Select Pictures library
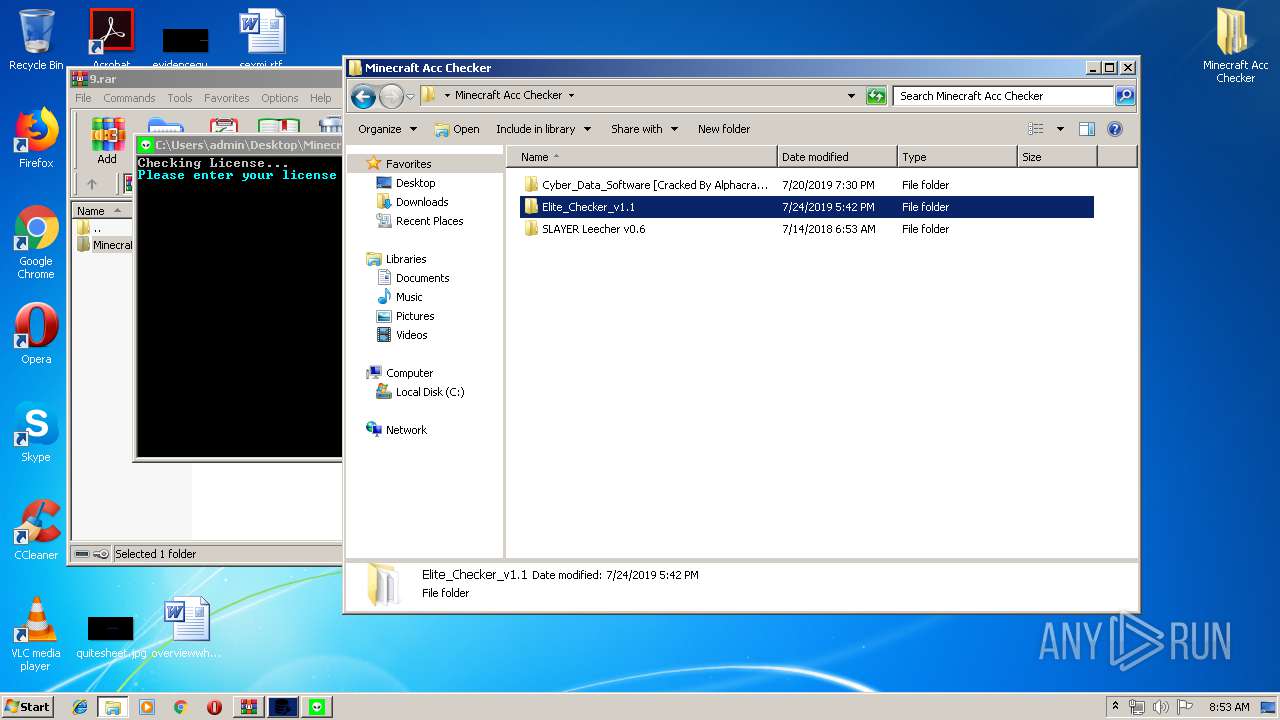1280x720 pixels. [x=414, y=316]
